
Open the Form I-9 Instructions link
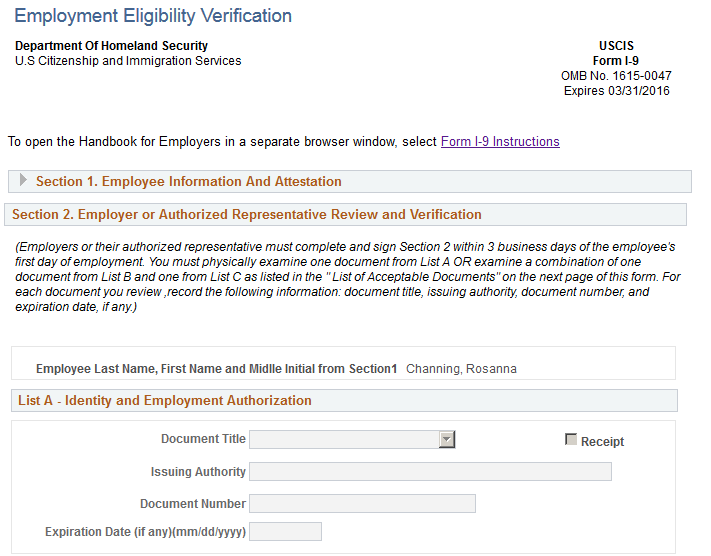pyautogui.click(x=500, y=141)
